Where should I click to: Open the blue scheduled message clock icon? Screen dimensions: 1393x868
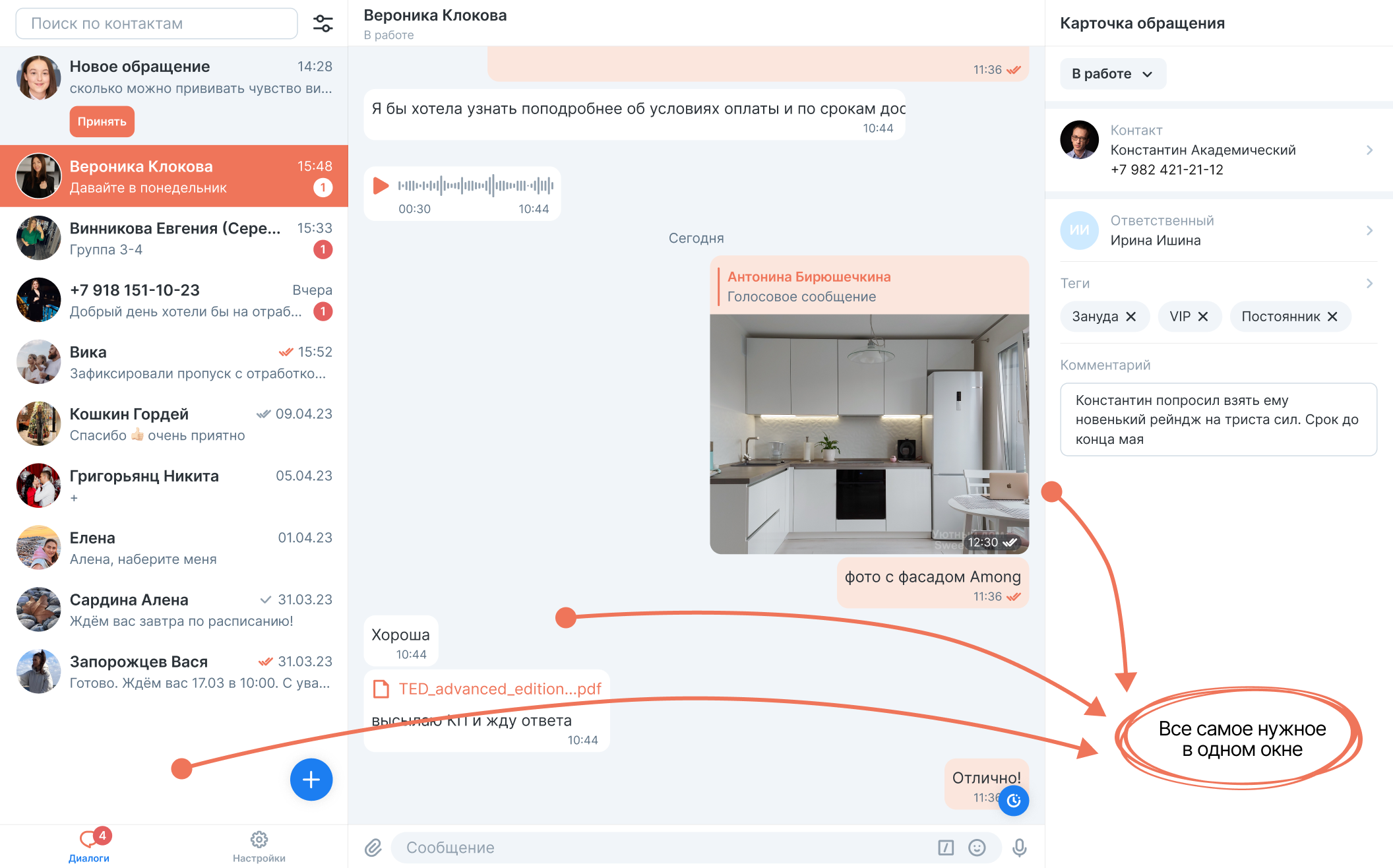1014,801
